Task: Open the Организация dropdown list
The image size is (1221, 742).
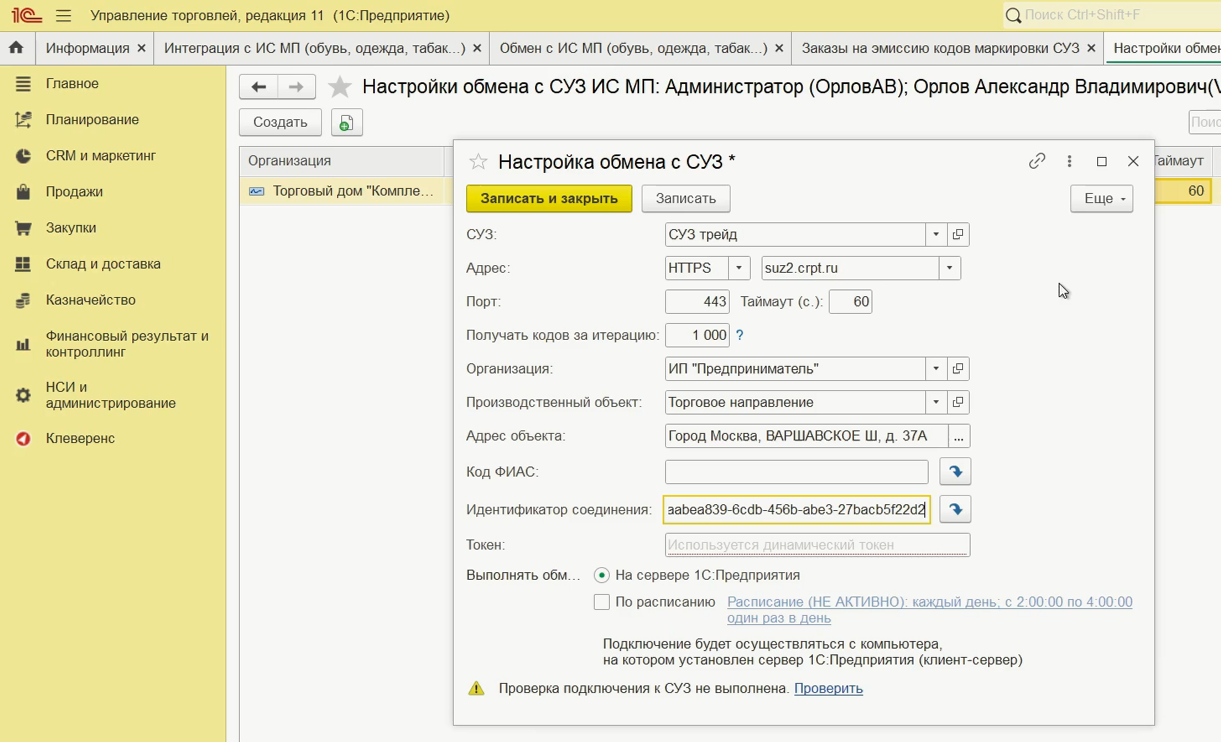Action: pyautogui.click(x=936, y=369)
